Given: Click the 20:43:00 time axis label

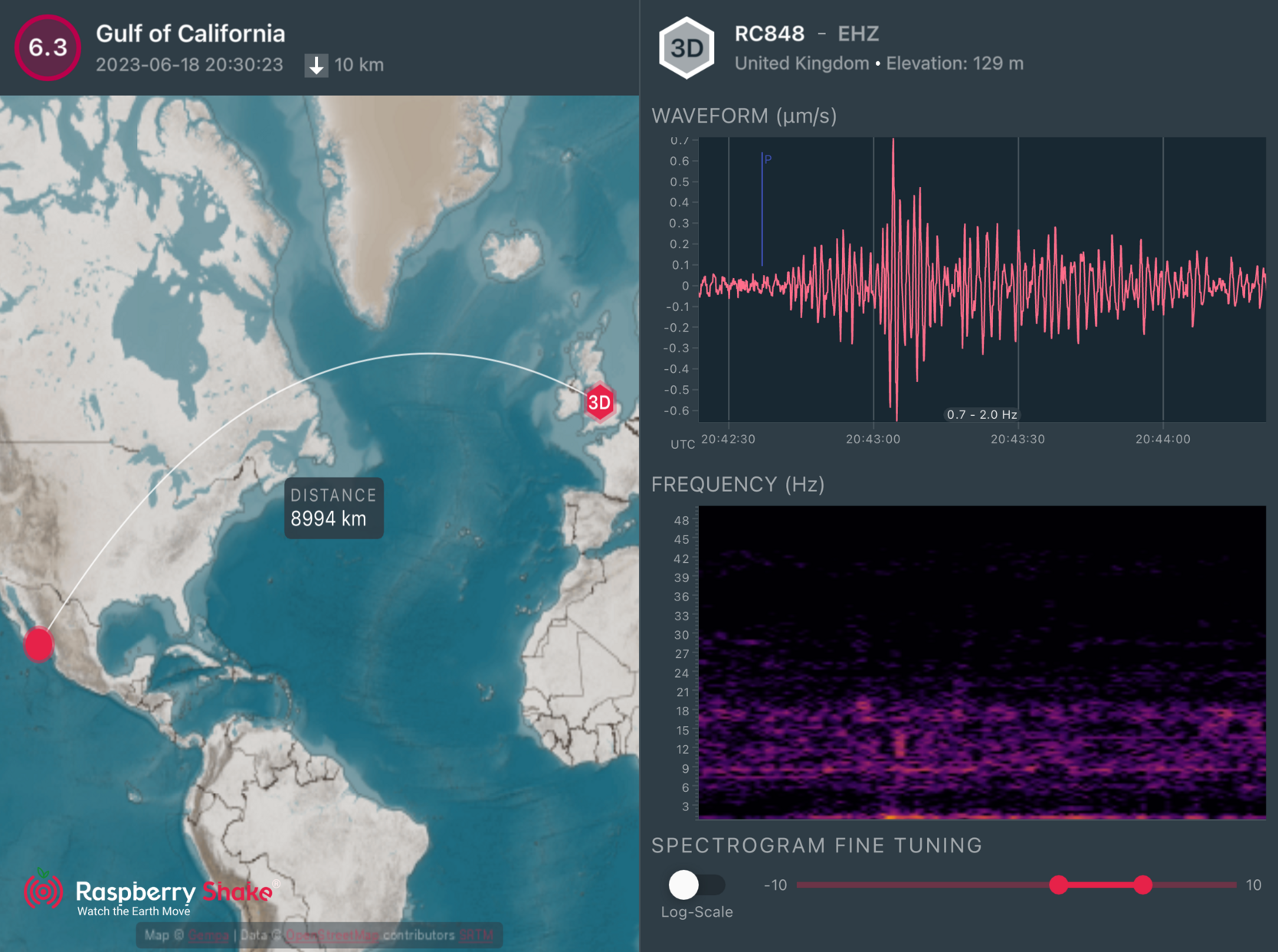Looking at the screenshot, I should click(x=873, y=439).
